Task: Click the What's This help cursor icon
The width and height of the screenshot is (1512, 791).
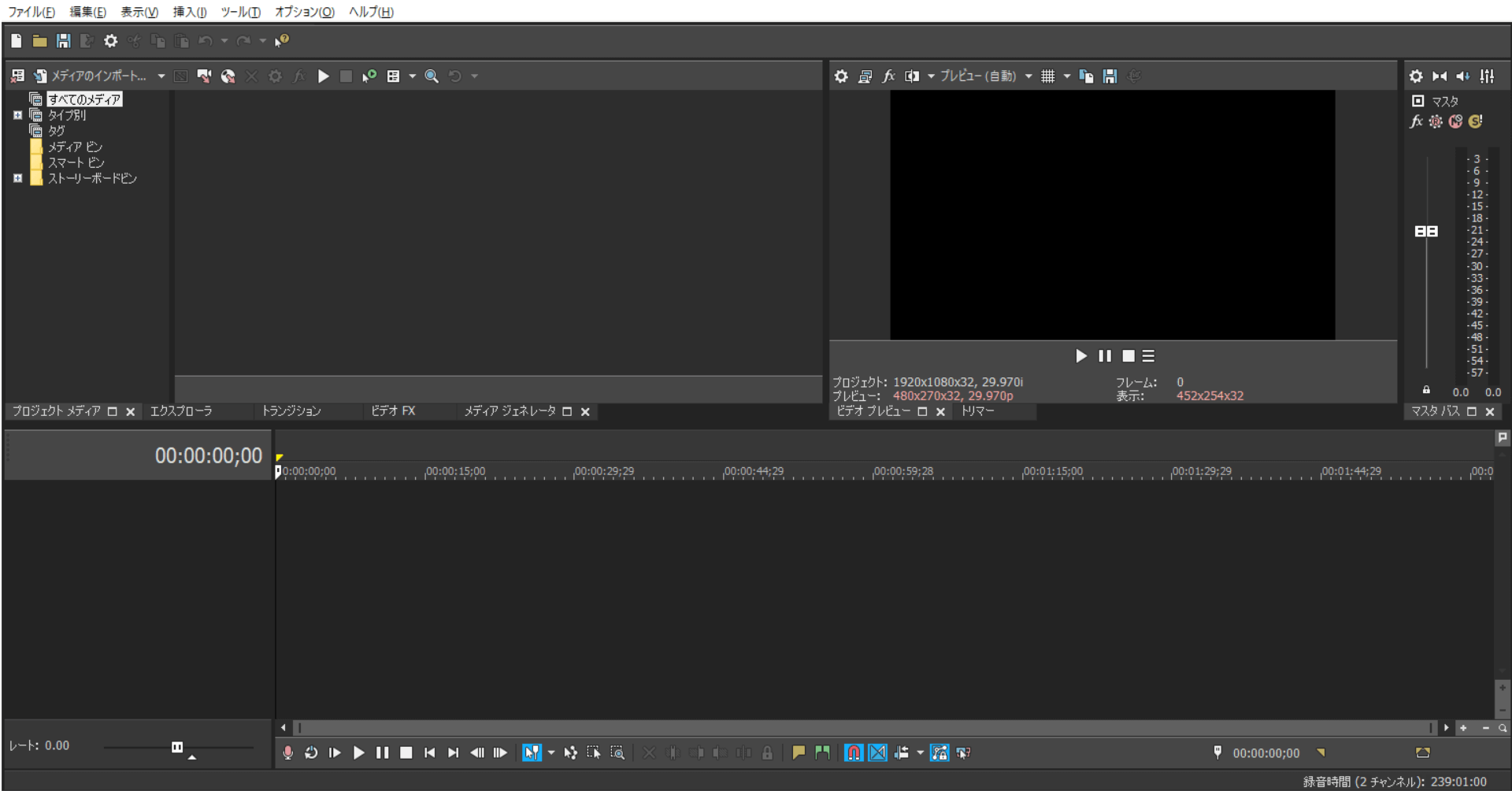Action: click(x=282, y=41)
